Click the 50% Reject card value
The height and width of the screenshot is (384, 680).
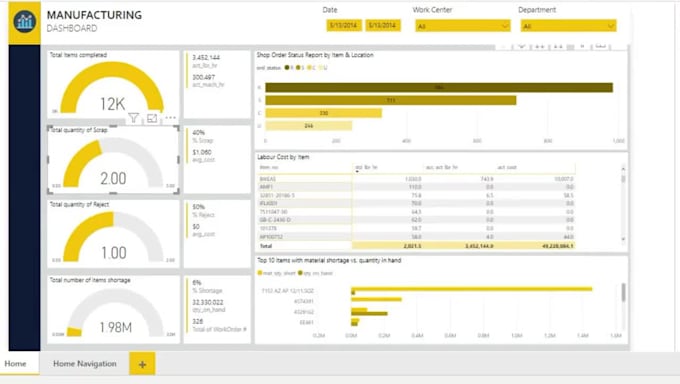199,207
